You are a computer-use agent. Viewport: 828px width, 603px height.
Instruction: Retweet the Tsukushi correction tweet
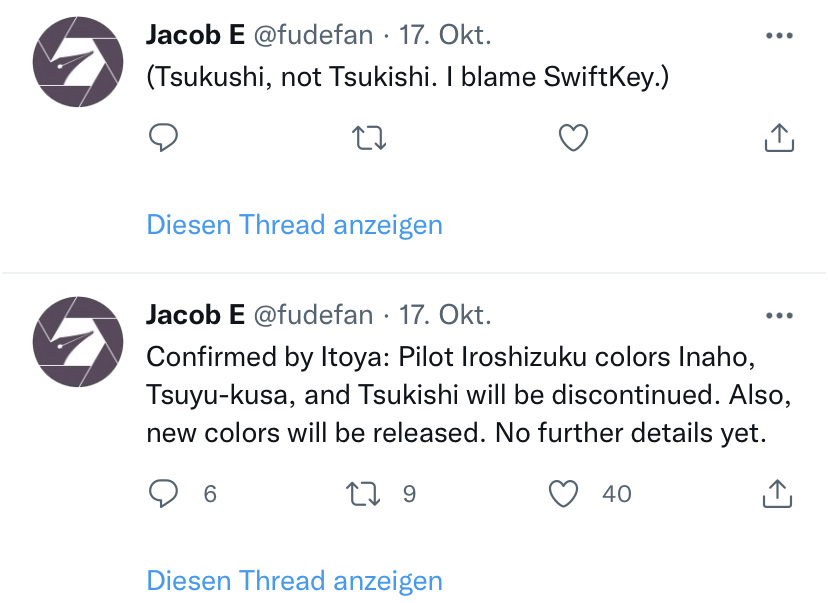369,138
